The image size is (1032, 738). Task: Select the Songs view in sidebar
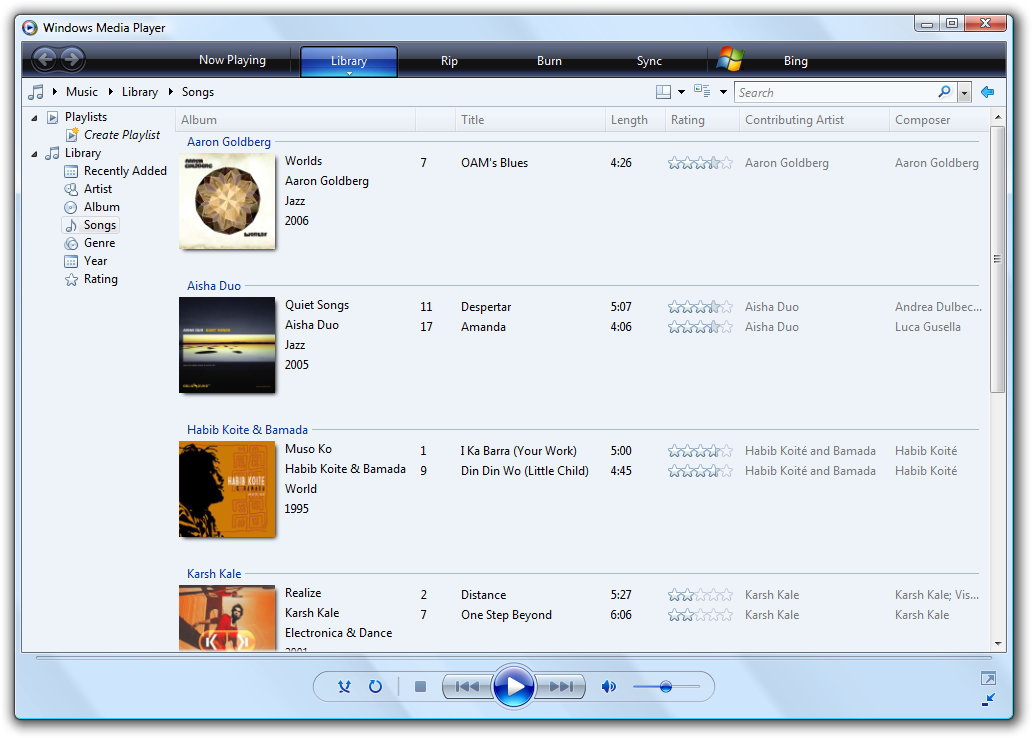(91, 225)
